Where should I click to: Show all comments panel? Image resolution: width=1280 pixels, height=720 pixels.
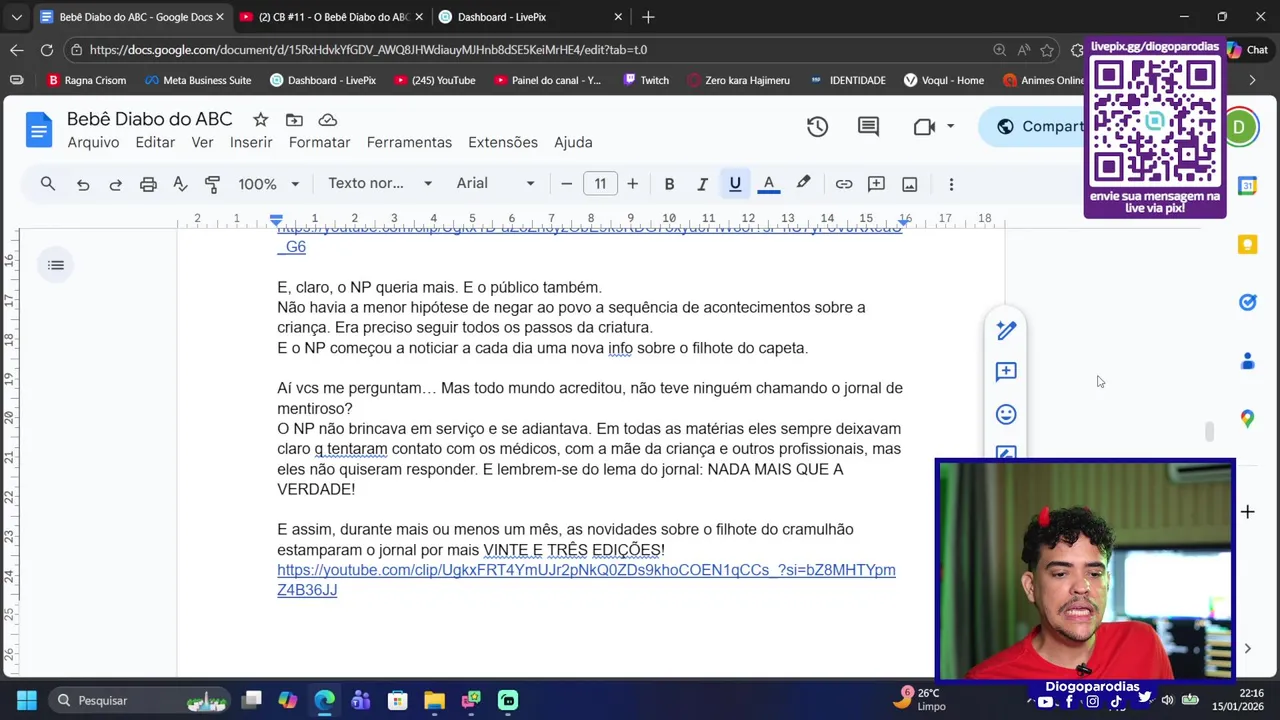click(868, 127)
